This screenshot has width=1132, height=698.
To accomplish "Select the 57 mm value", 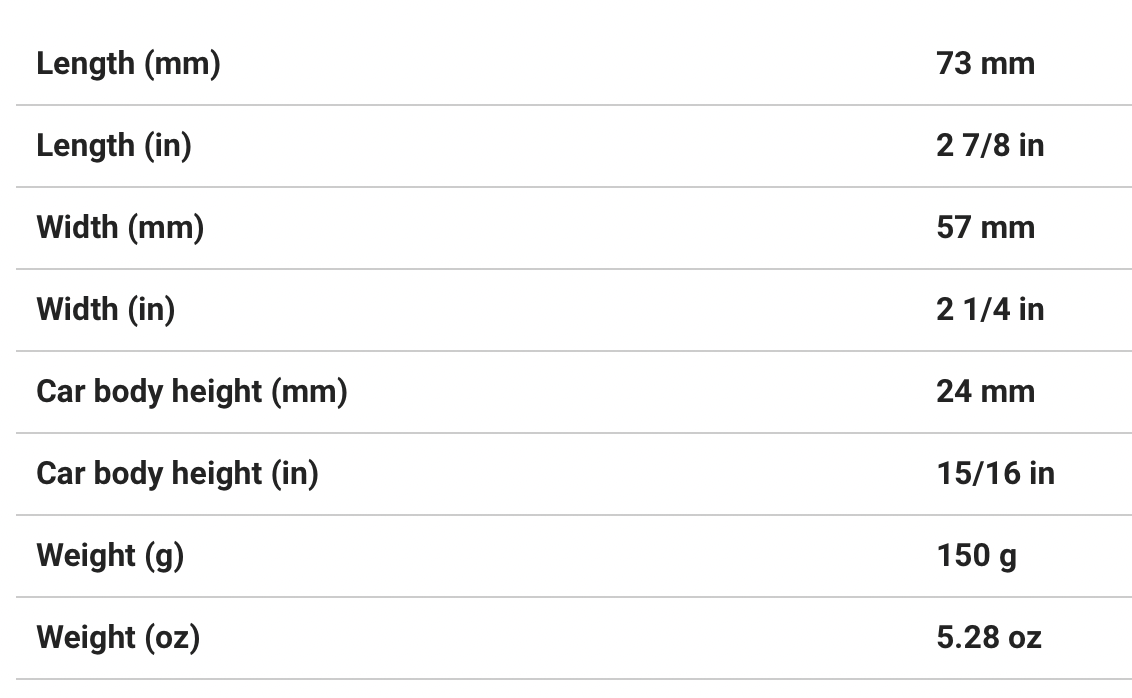I will pyautogui.click(x=985, y=228).
